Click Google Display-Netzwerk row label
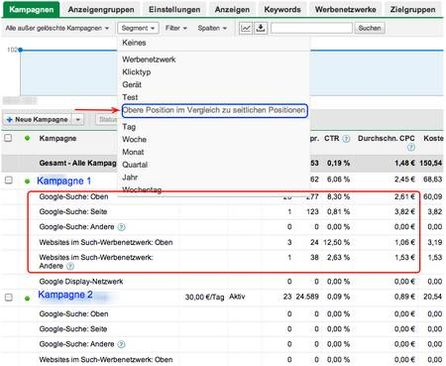Viewport: 446px width, 366px height. pyautogui.click(x=81, y=282)
